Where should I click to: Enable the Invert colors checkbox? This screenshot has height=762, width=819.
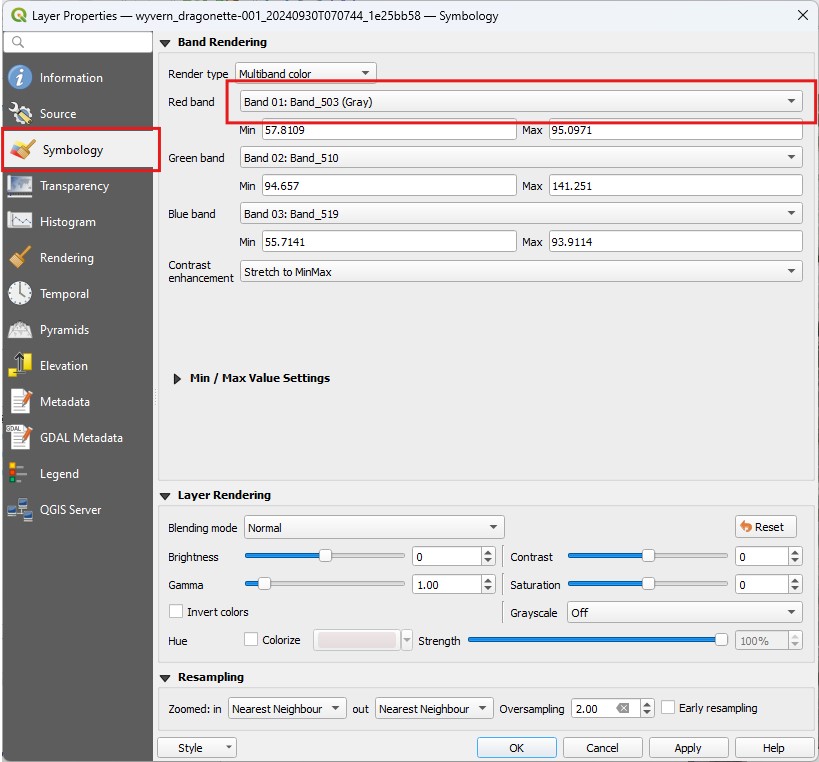coord(176,612)
